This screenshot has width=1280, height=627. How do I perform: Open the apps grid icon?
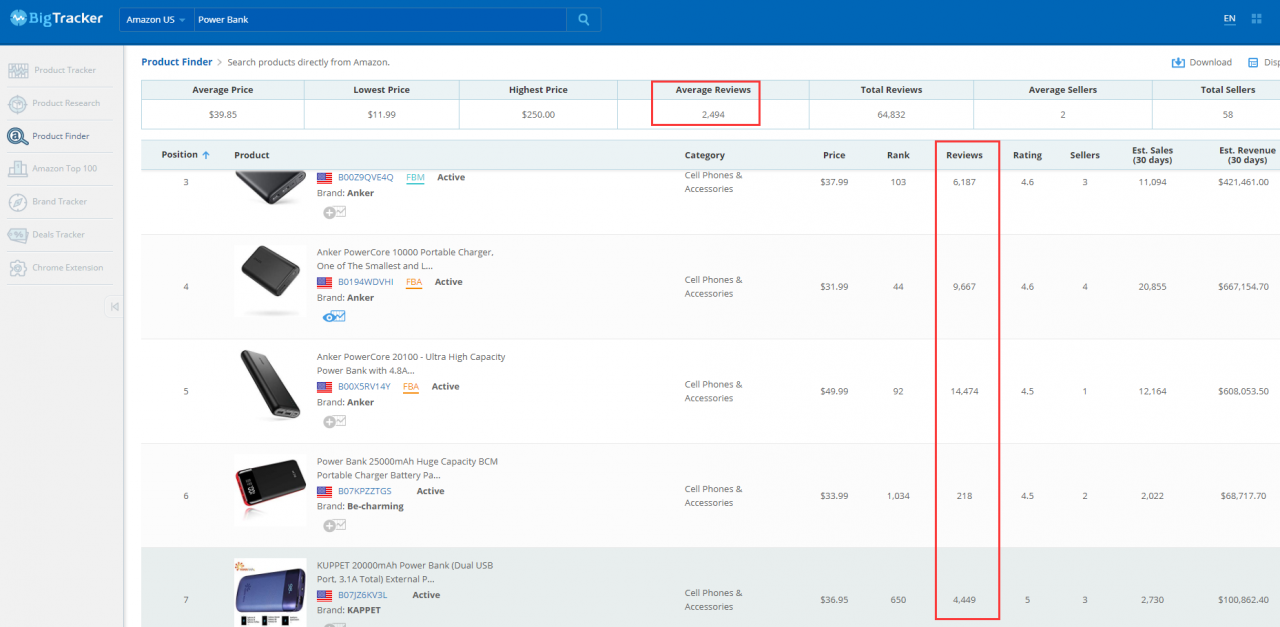tap(1257, 19)
